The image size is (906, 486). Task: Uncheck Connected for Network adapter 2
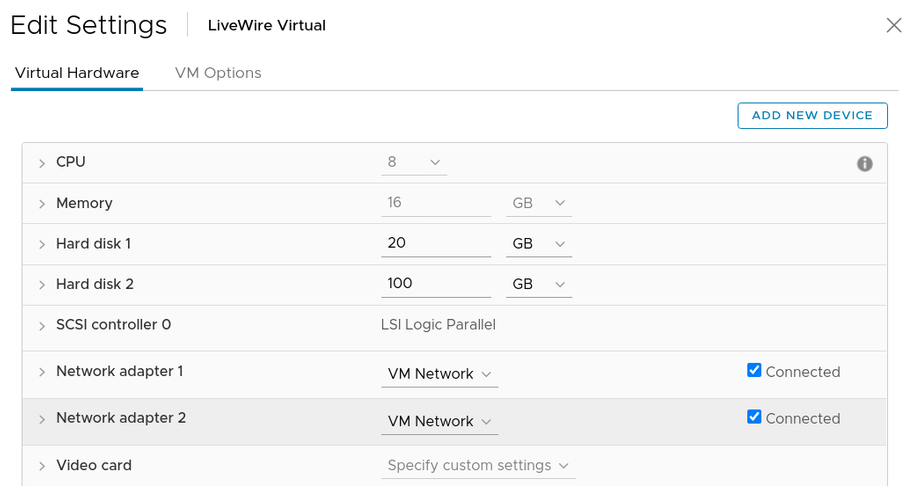coord(754,417)
